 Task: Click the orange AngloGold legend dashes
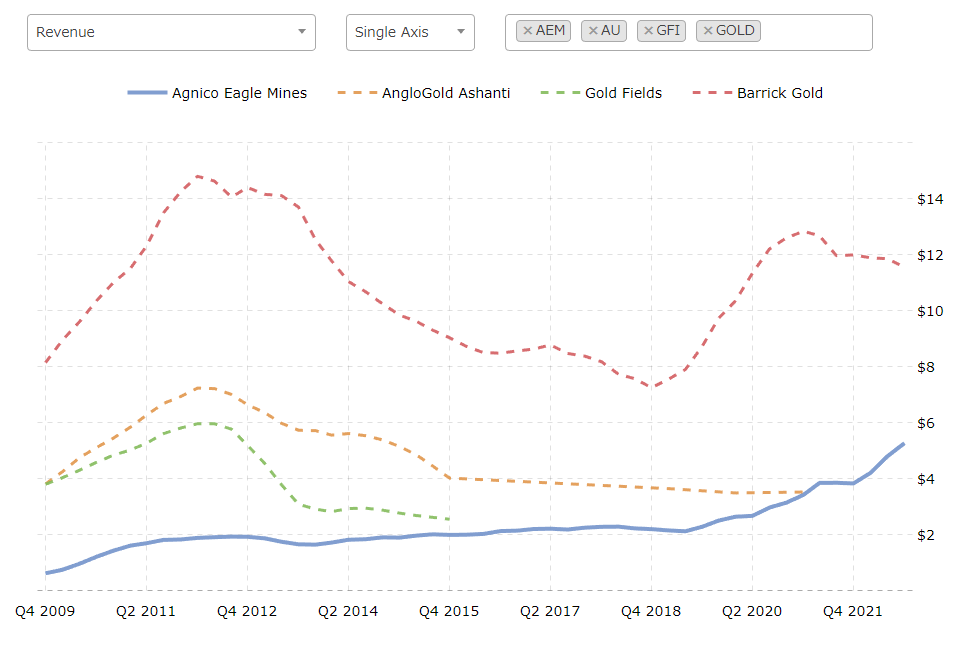click(x=358, y=93)
